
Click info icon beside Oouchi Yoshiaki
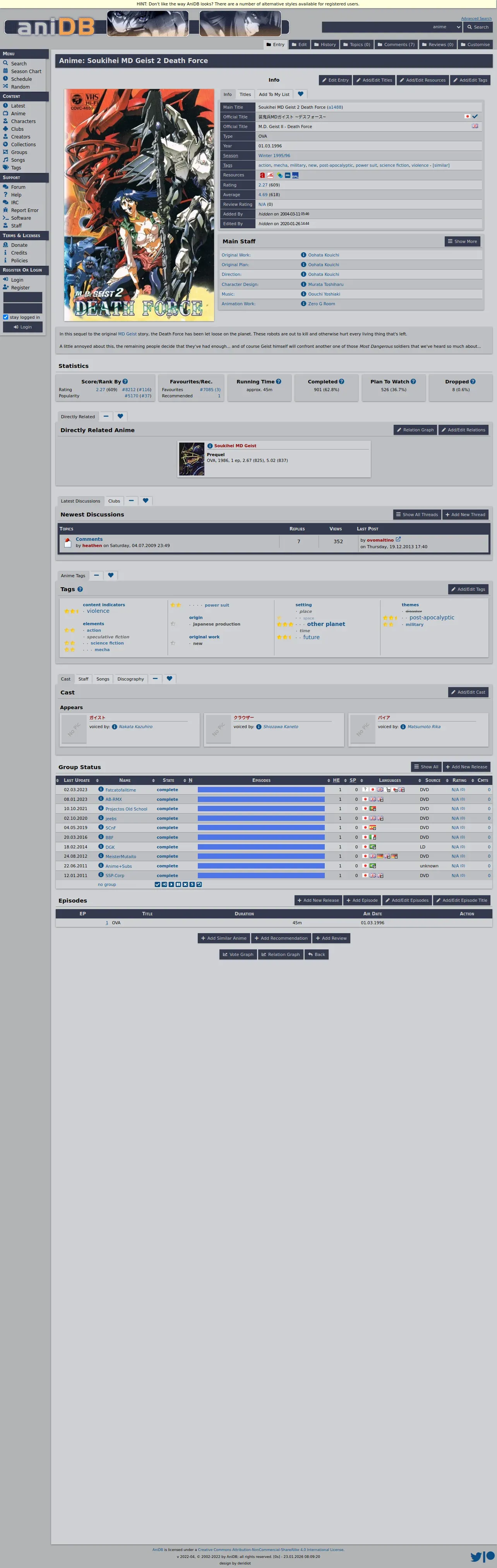point(303,294)
